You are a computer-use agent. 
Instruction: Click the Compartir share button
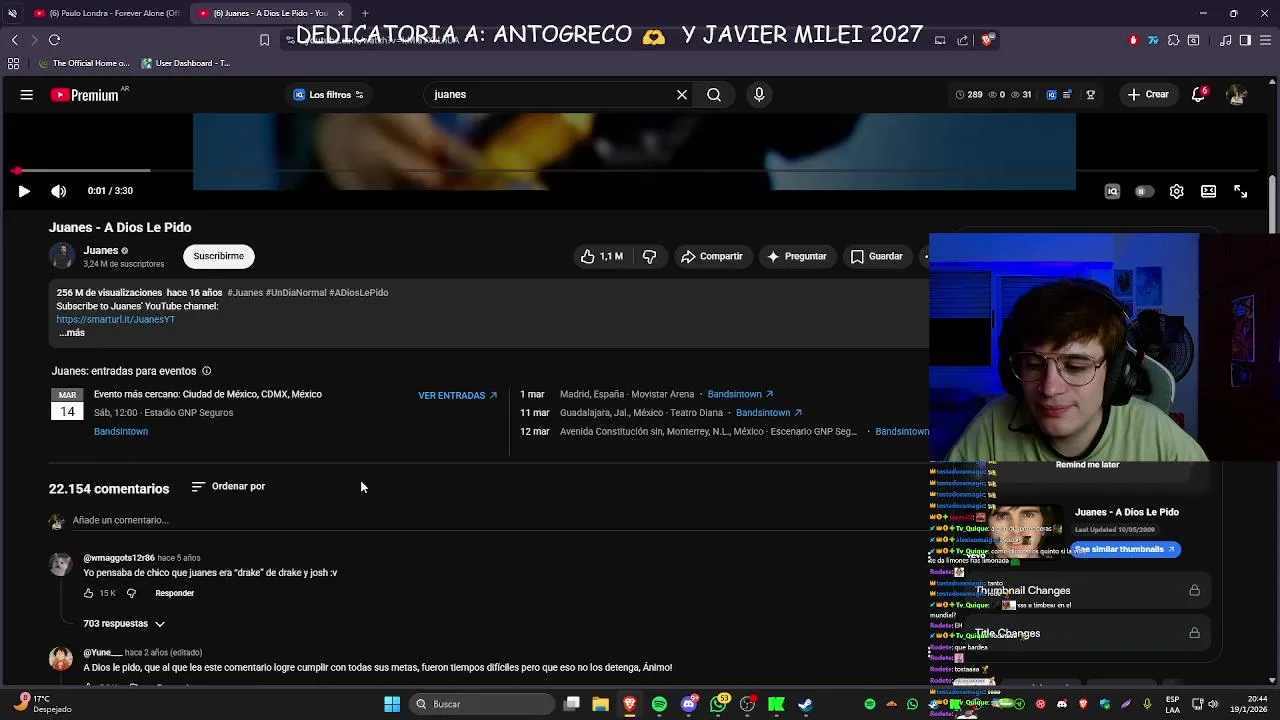(x=712, y=256)
